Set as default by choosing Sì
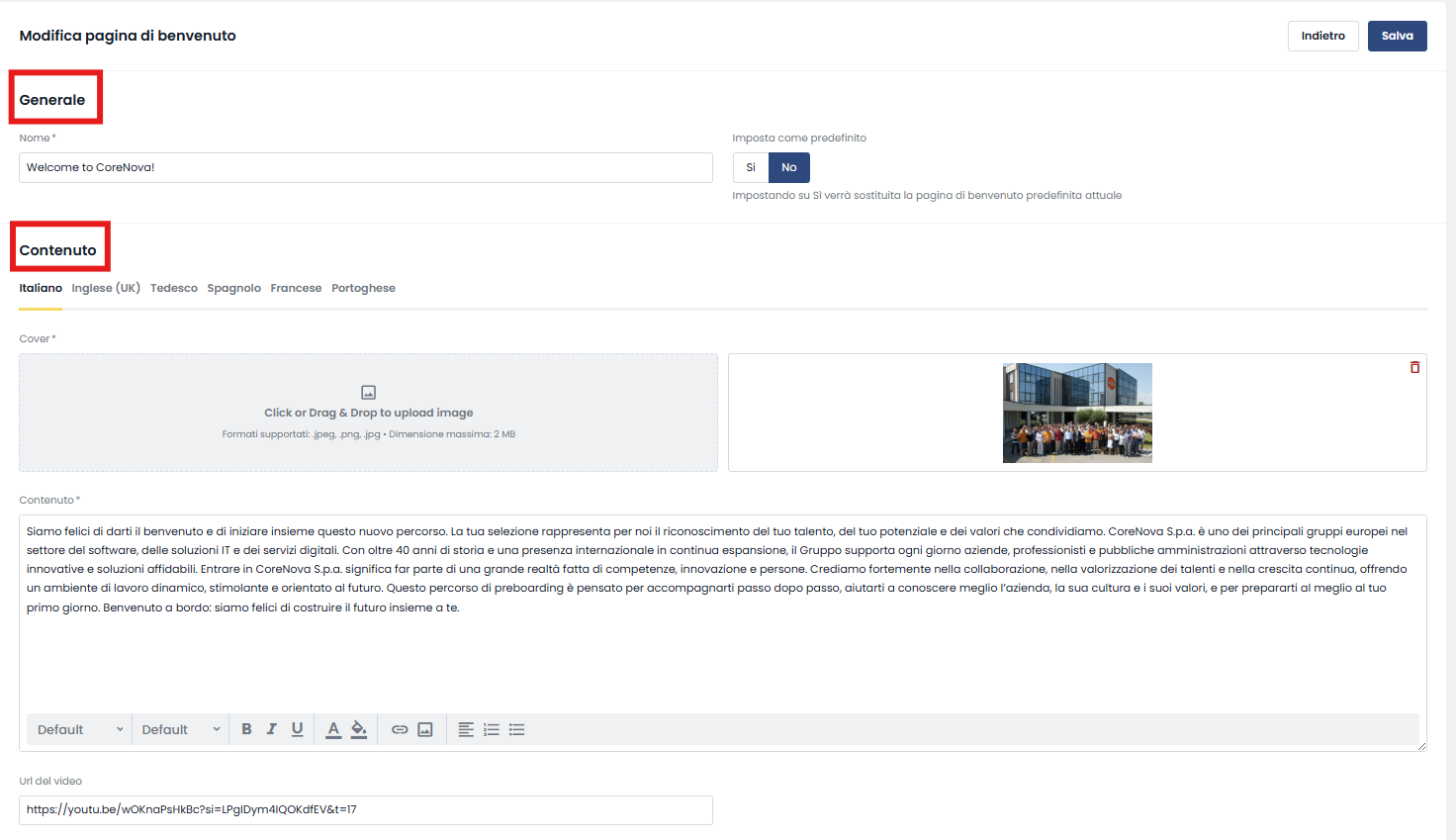1456x840 pixels. [751, 167]
